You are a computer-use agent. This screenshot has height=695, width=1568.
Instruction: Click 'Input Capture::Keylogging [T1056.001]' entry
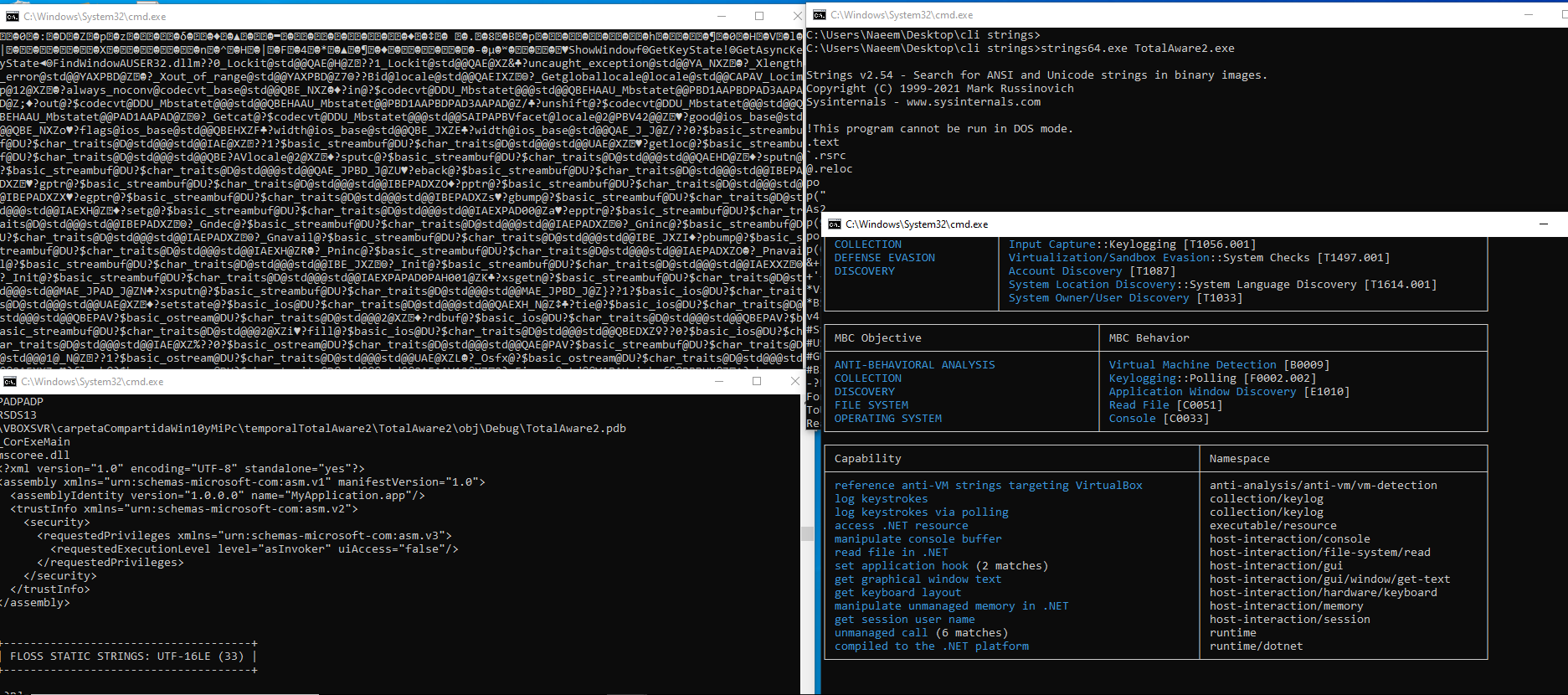[1133, 245]
